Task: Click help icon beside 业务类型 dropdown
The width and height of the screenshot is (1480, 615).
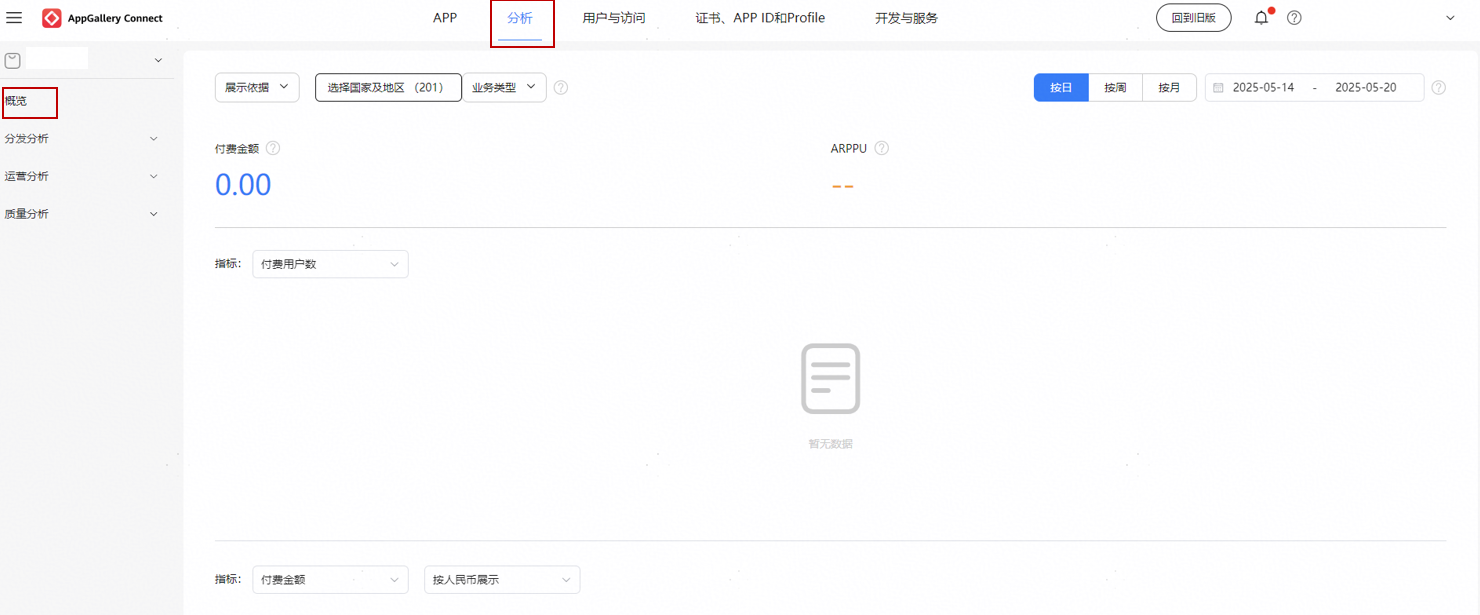Action: pos(561,88)
